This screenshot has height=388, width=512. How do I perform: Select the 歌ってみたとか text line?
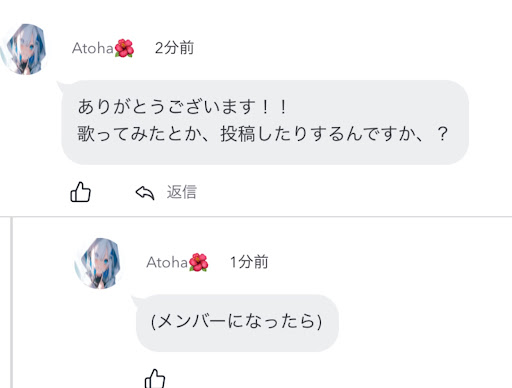click(x=263, y=134)
